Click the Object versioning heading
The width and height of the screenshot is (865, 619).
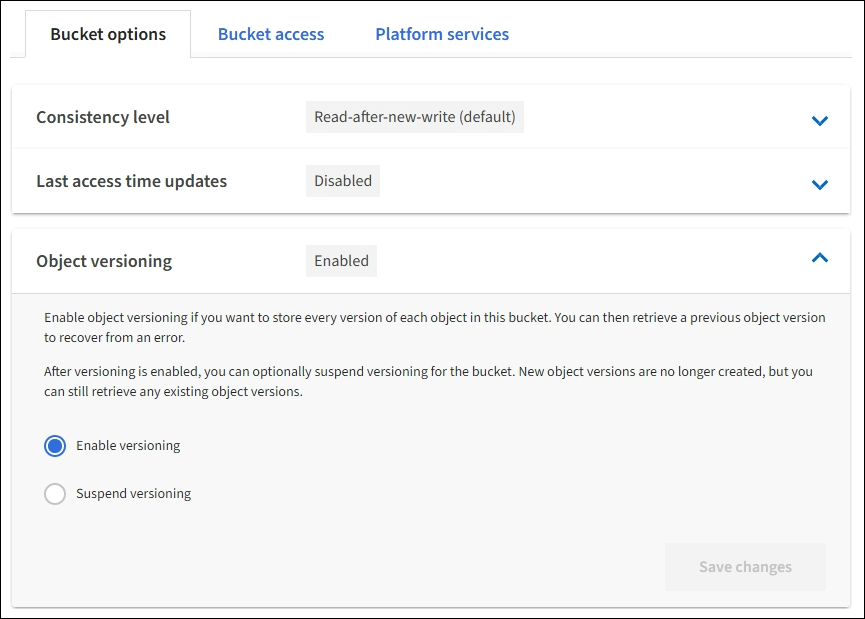click(x=104, y=261)
